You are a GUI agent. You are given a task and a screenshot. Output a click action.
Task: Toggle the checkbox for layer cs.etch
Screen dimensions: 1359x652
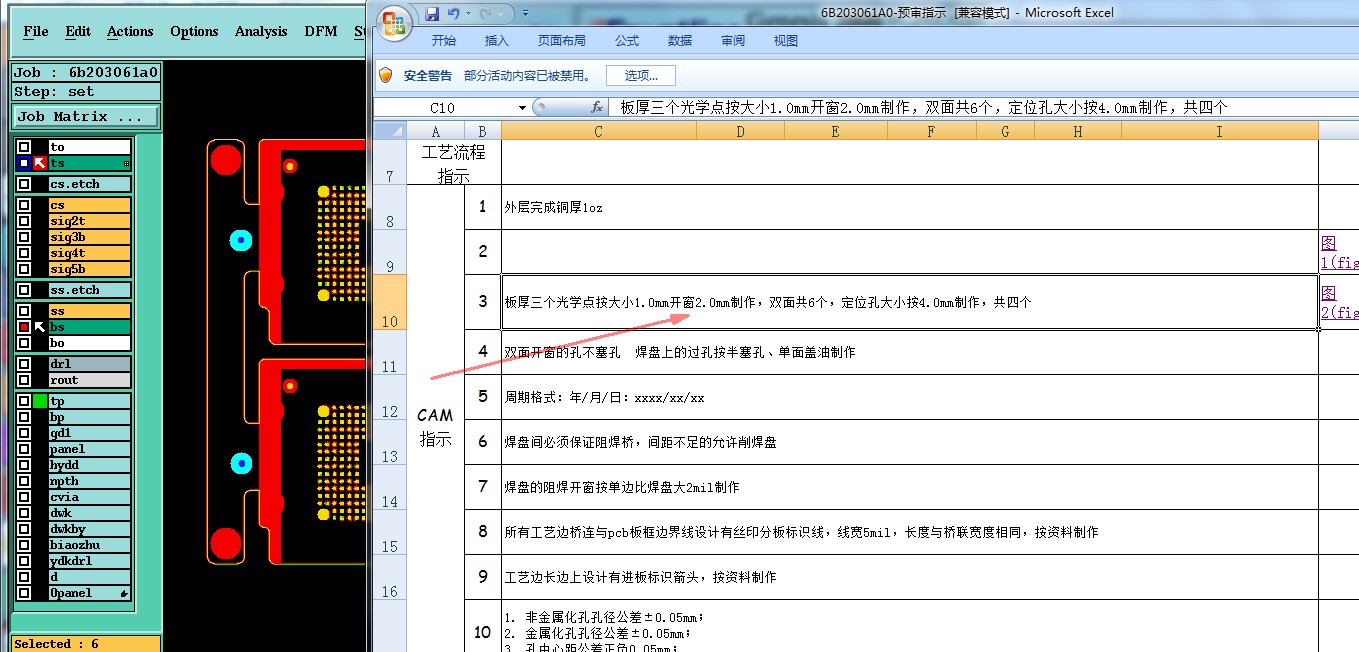pos(24,184)
